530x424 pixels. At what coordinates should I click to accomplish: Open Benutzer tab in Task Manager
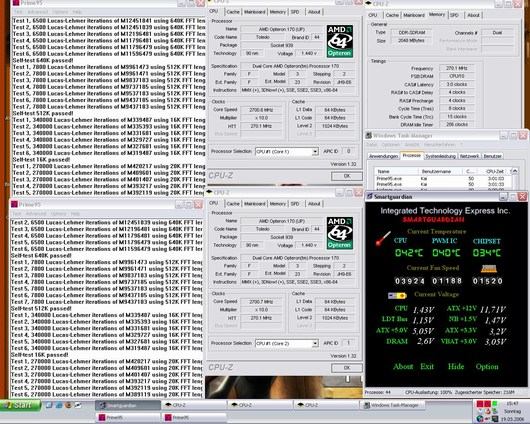coord(492,156)
